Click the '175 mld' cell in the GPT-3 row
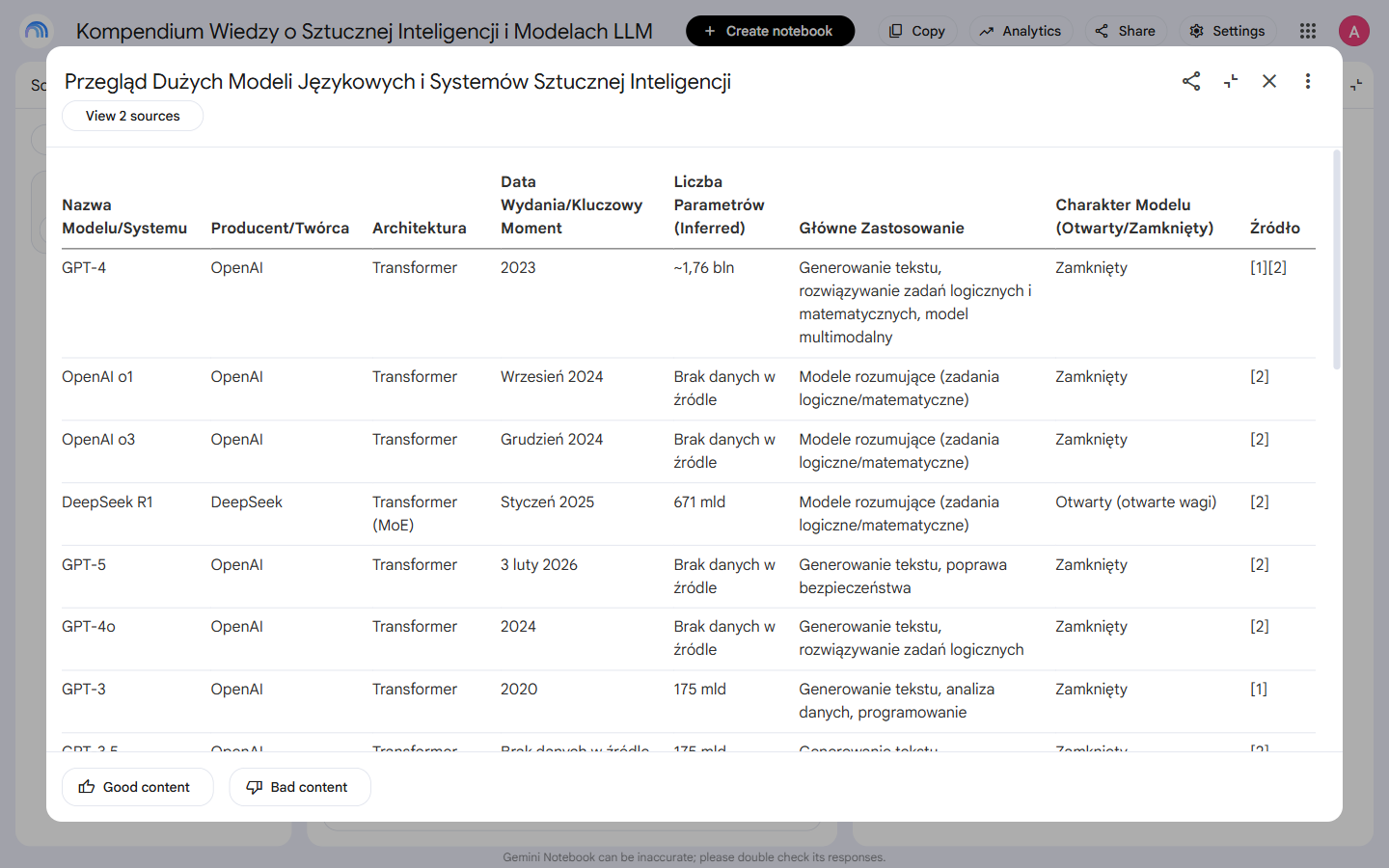The width and height of the screenshot is (1389, 868). [700, 689]
